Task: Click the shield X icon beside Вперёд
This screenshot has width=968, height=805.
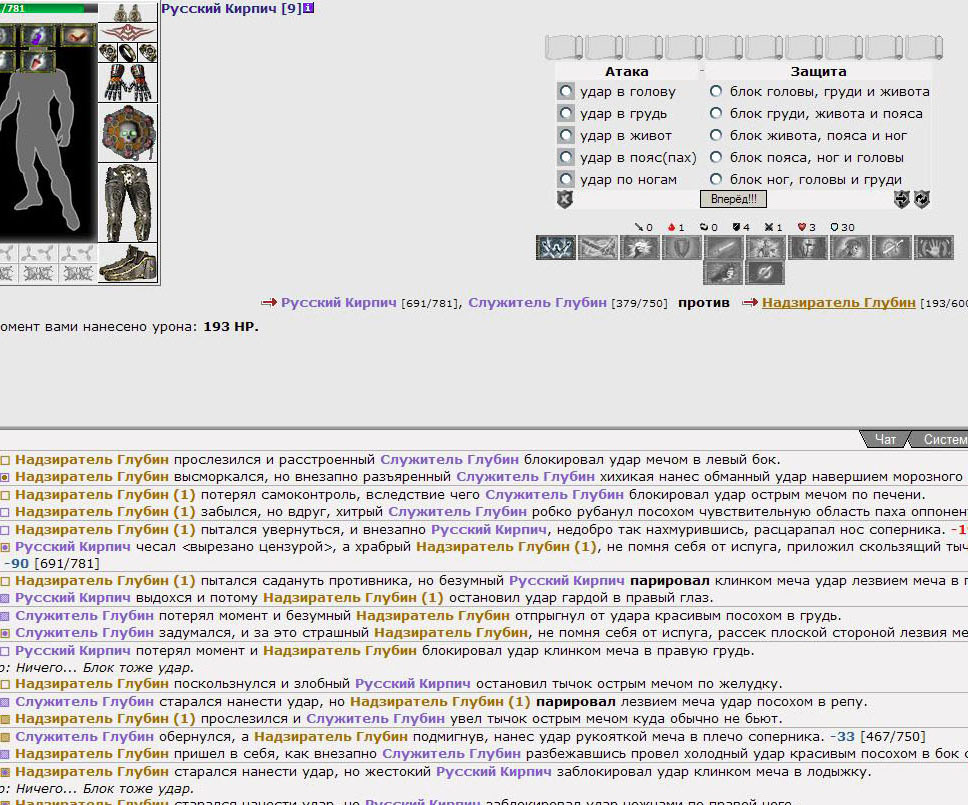Action: (565, 199)
